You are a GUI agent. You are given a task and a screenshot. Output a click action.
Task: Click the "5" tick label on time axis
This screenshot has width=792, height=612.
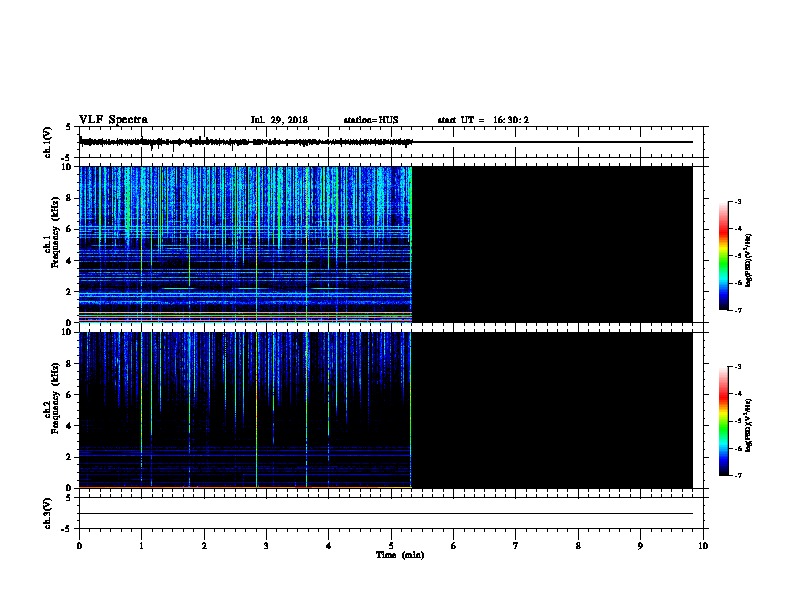(391, 546)
